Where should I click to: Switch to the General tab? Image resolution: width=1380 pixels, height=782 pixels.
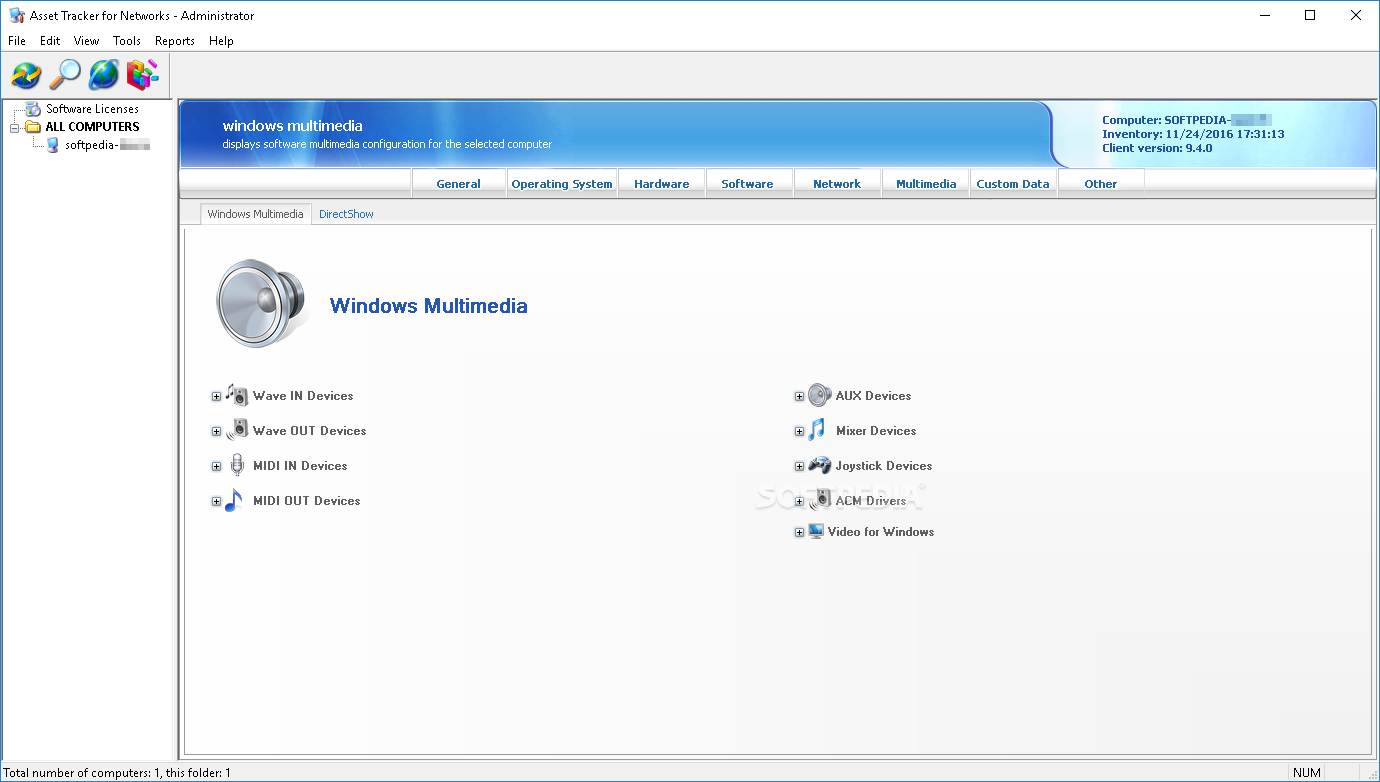(x=458, y=184)
